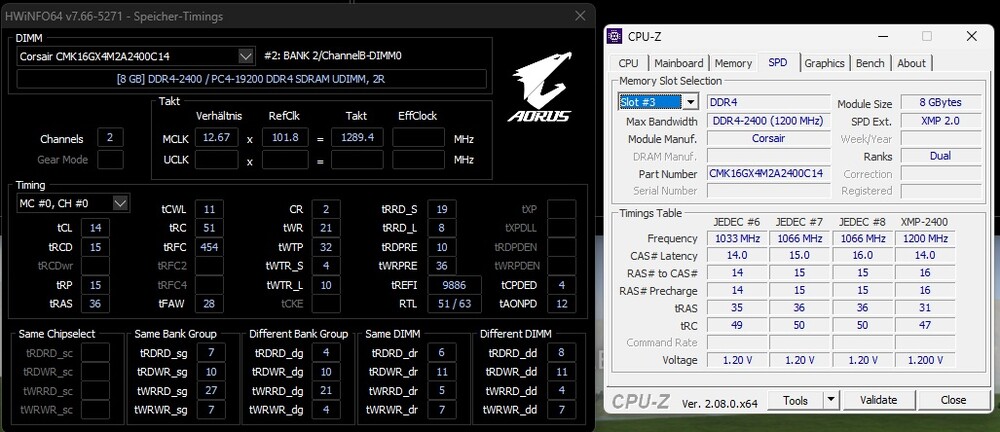Open the Mainboard tab
This screenshot has width=1000, height=432.
[678, 63]
